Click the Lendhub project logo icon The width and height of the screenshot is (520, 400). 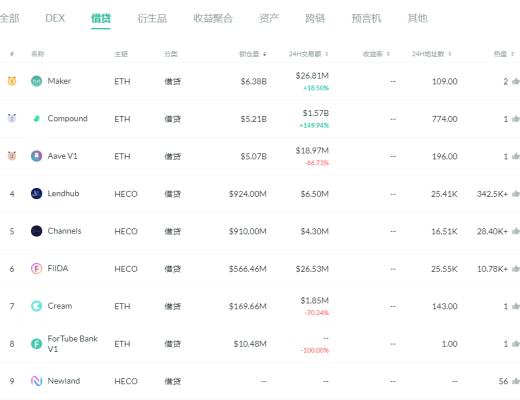36,193
